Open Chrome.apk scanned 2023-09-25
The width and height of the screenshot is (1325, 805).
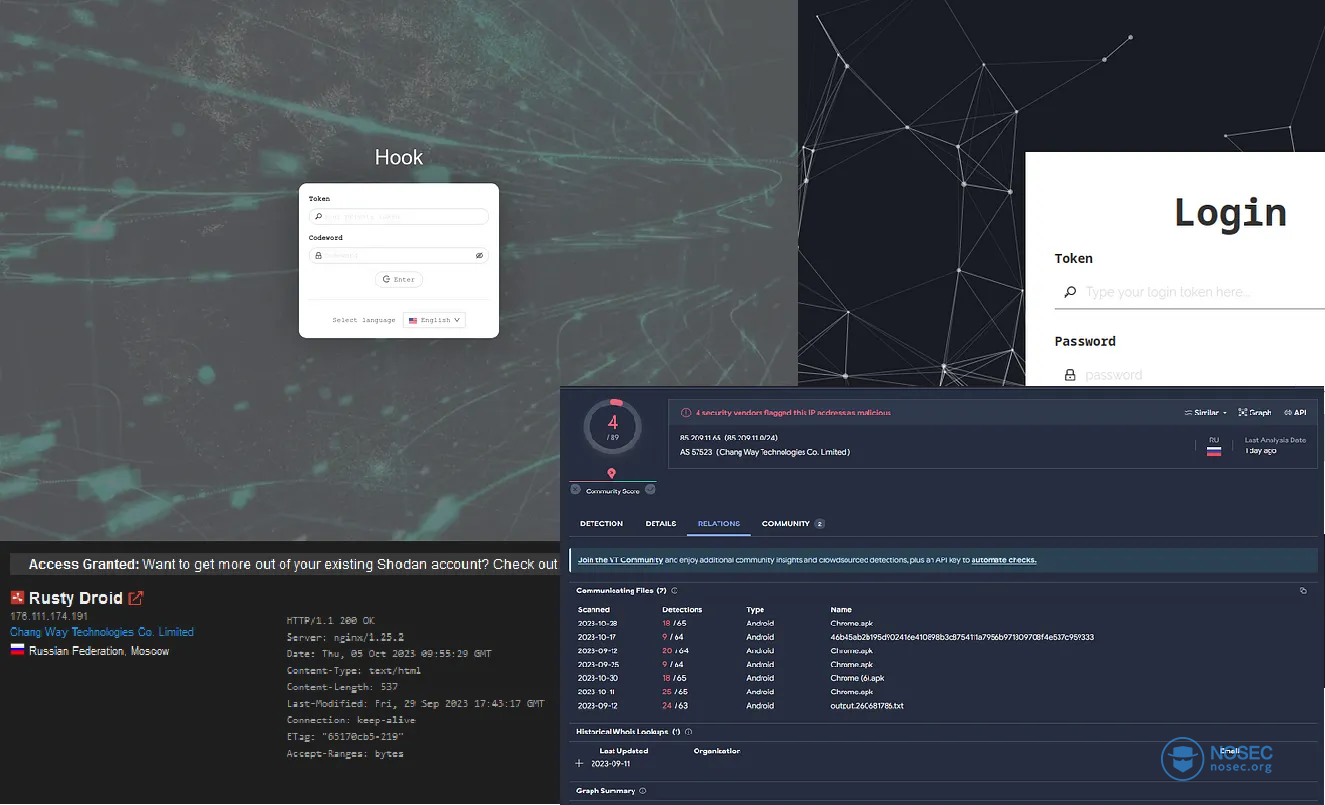click(x=852, y=664)
